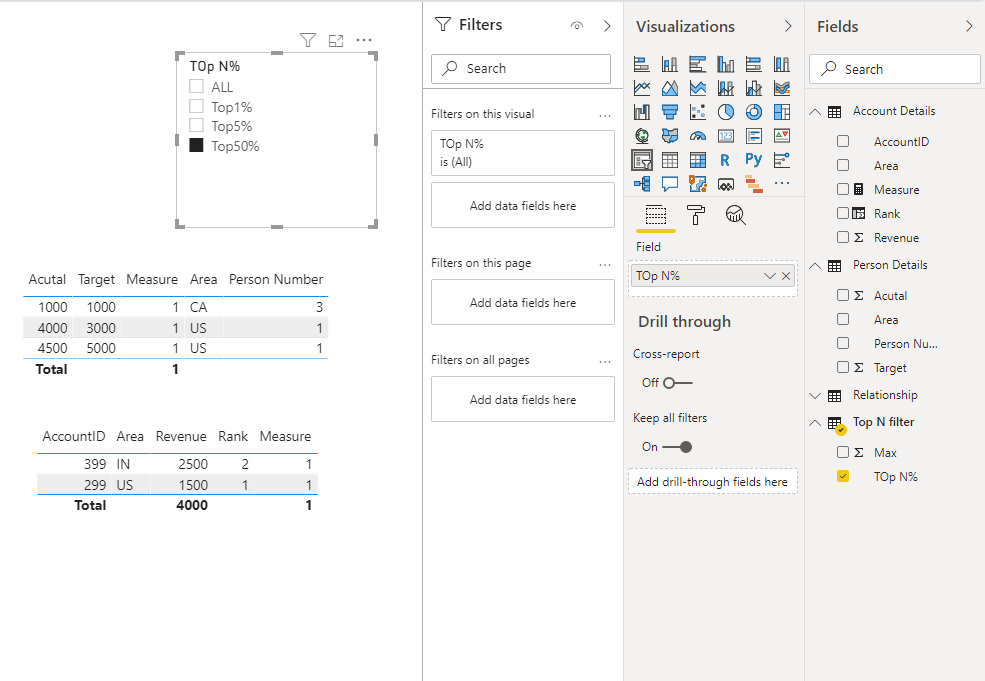Check the Revenue field
Image resolution: width=985 pixels, height=681 pixels.
pos(843,237)
